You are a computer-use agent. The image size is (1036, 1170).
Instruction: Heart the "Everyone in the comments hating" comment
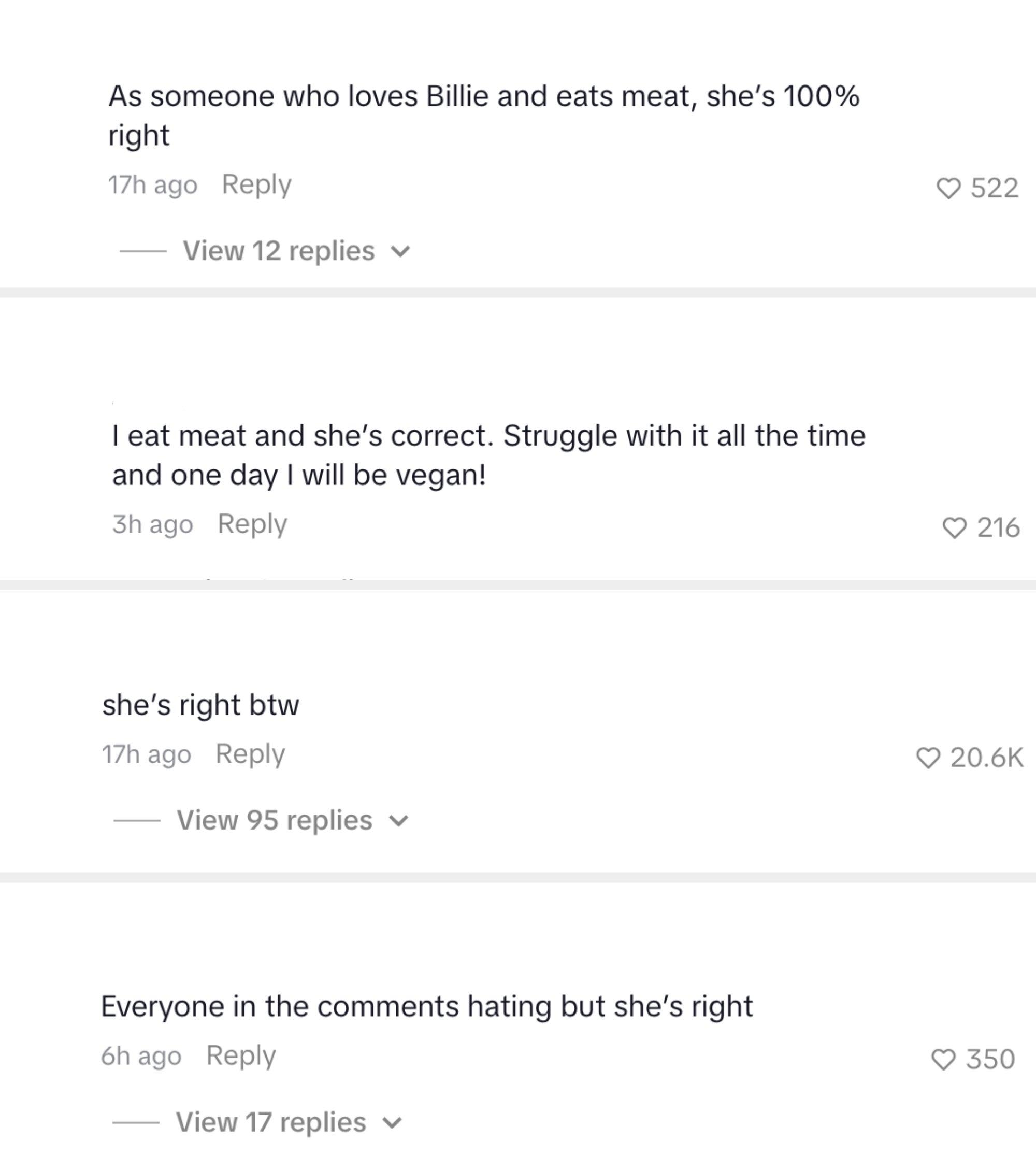(943, 1060)
